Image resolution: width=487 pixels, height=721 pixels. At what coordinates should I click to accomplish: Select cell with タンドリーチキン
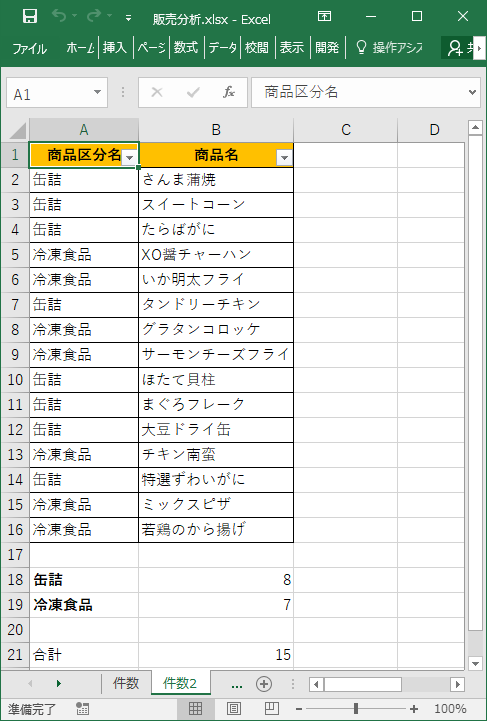216,304
